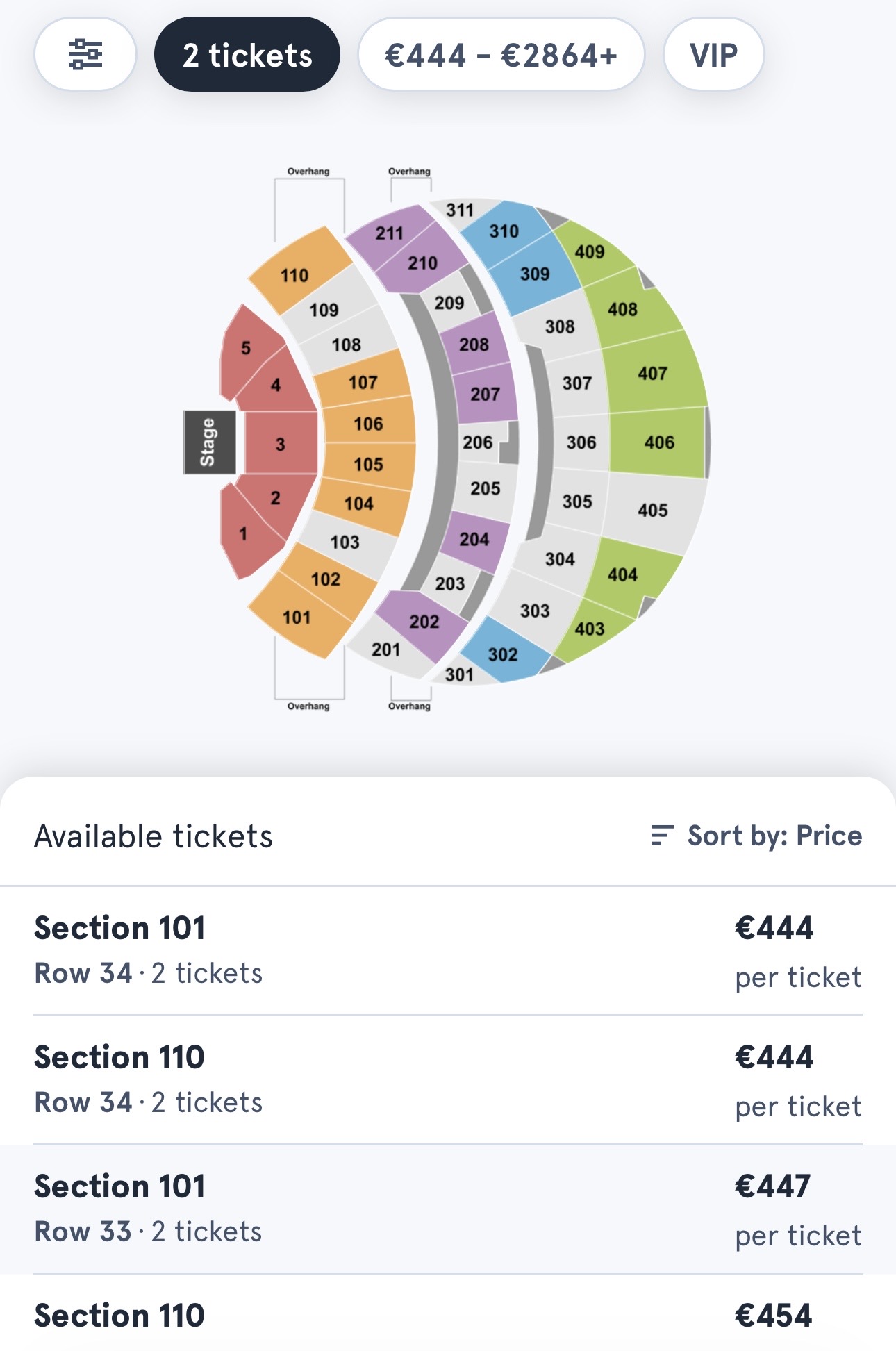Choose the Section 101 Row 33 €447 listing
The image size is (896, 1351).
click(x=448, y=1209)
